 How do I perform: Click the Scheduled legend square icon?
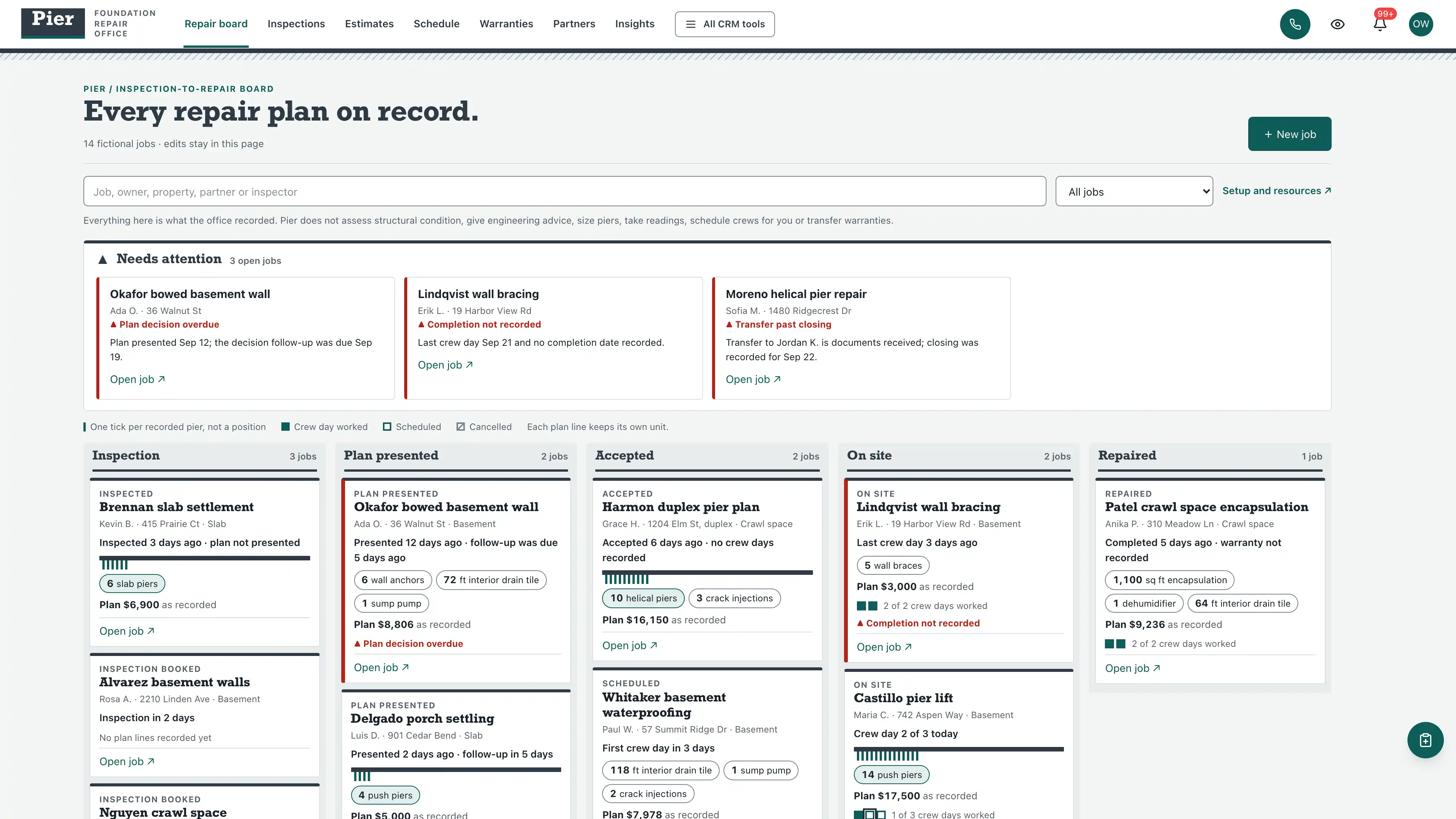[387, 427]
